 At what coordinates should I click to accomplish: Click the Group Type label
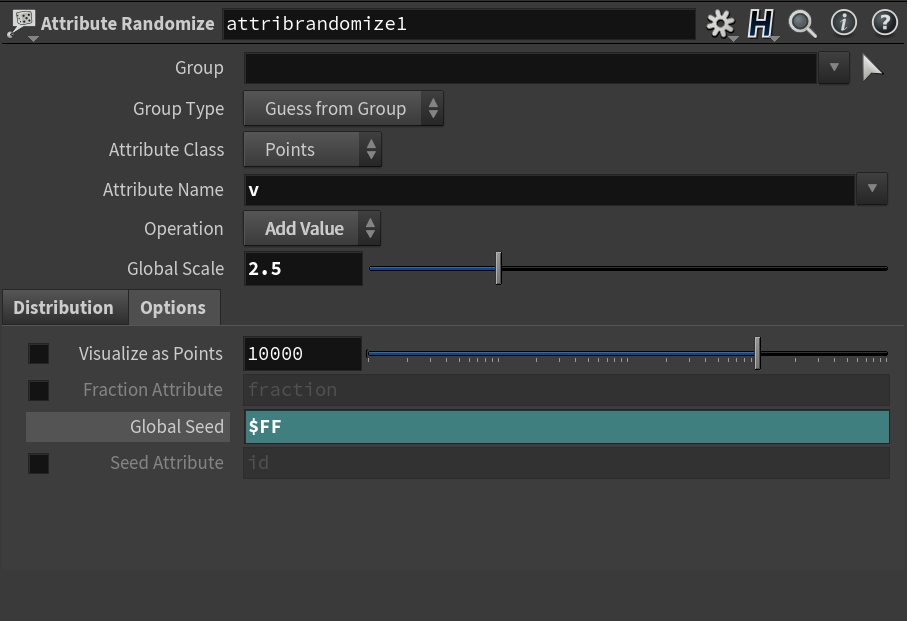[x=178, y=109]
